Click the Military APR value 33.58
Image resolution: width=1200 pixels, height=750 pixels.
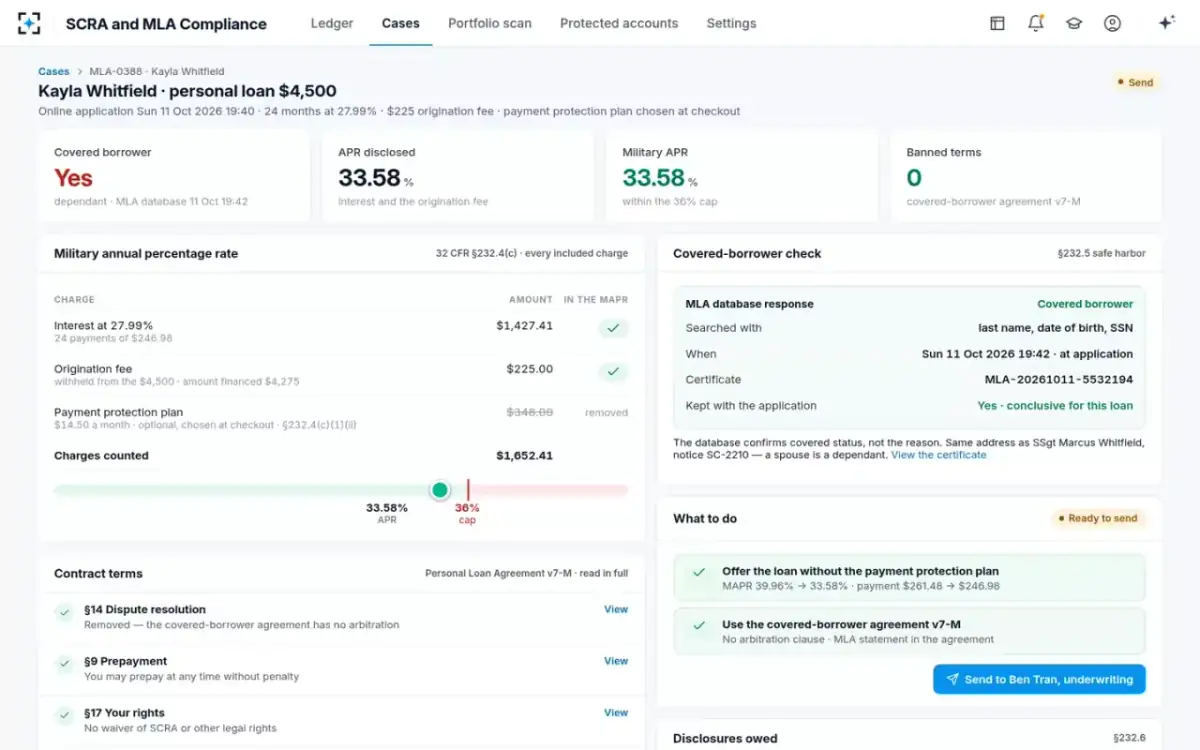coord(653,178)
